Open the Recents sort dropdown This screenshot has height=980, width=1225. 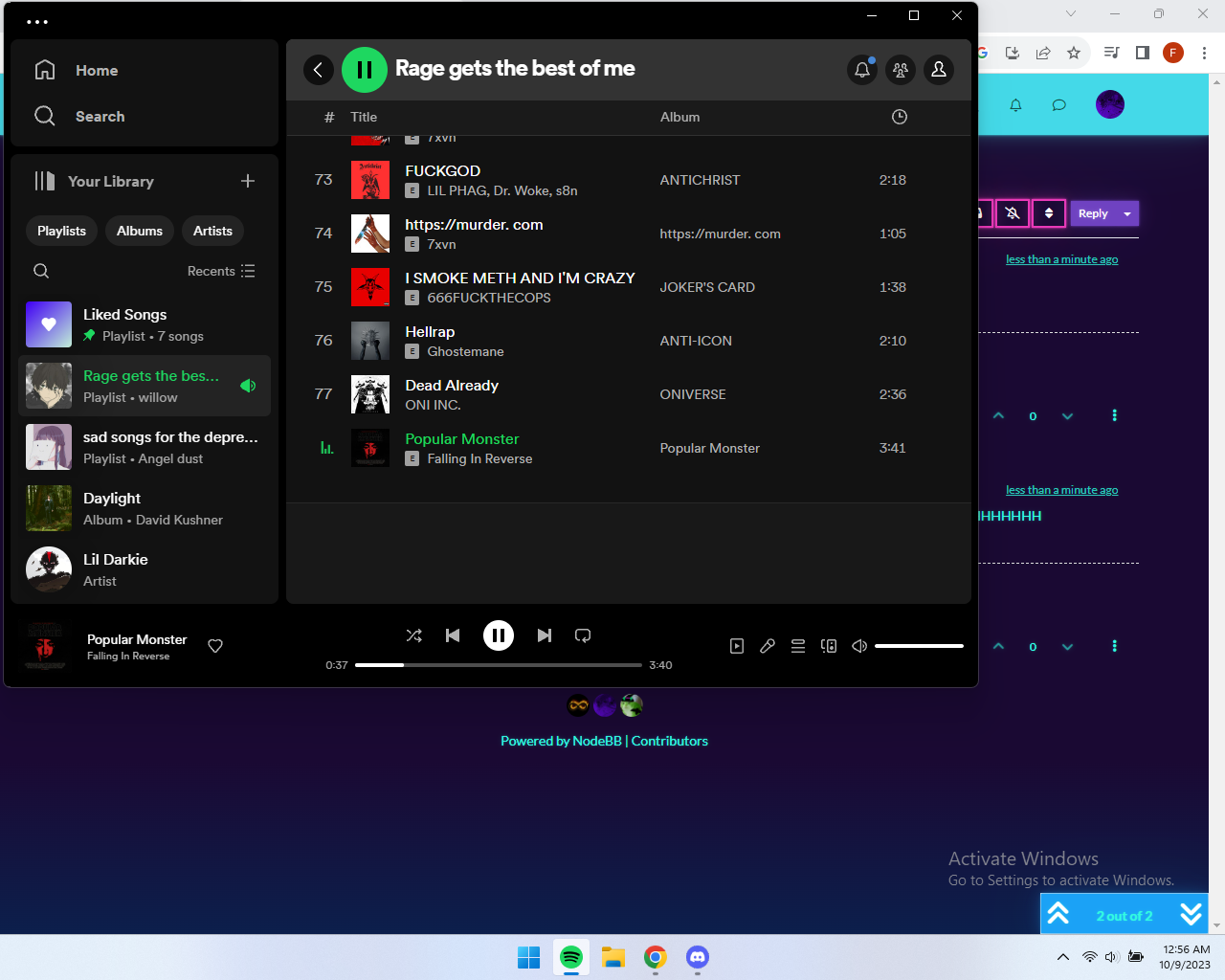[221, 271]
